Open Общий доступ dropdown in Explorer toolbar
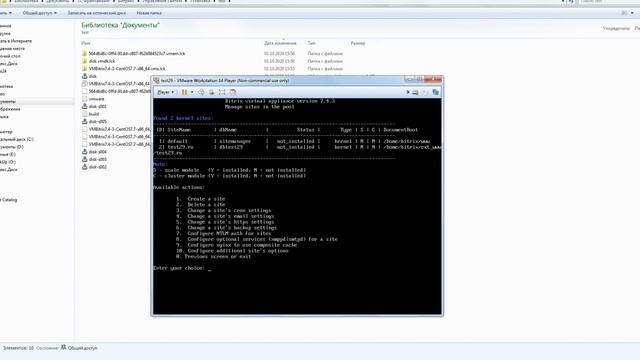This screenshot has height=360, width=640. [40, 13]
